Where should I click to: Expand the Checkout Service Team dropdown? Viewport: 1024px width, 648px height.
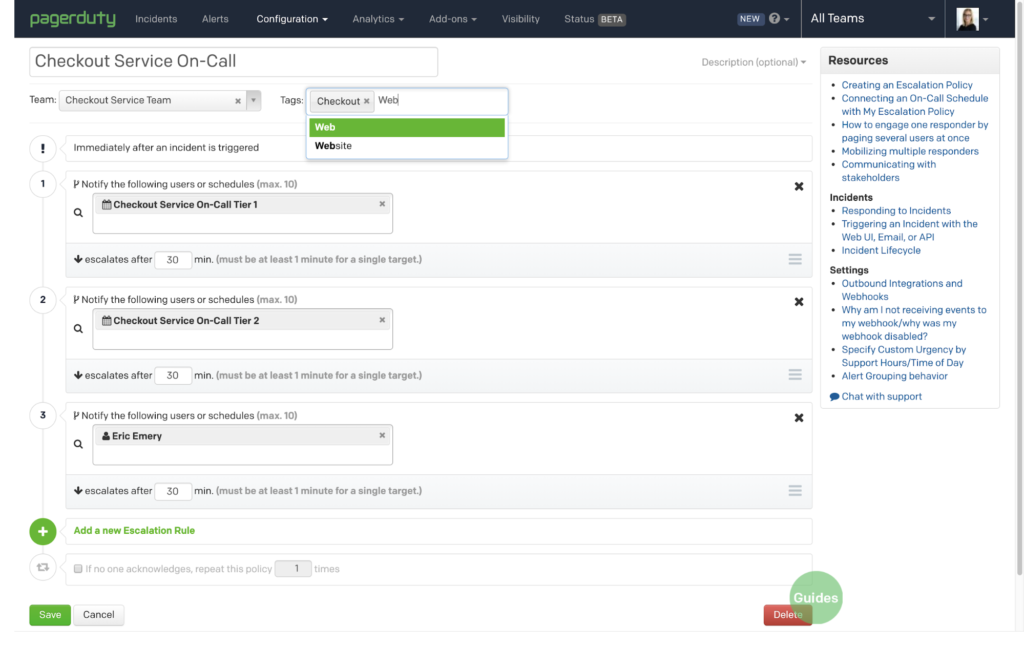[253, 100]
